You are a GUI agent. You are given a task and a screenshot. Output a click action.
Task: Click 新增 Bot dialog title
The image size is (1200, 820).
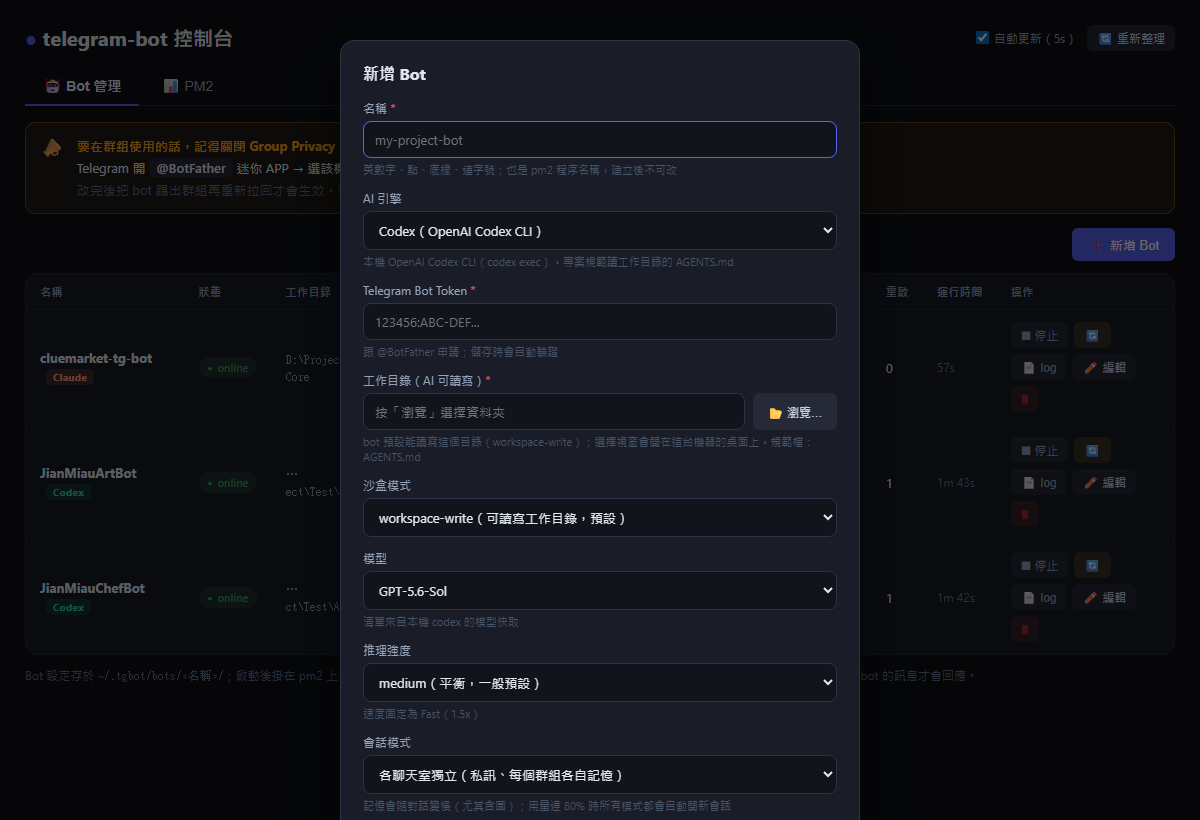pyautogui.click(x=395, y=74)
